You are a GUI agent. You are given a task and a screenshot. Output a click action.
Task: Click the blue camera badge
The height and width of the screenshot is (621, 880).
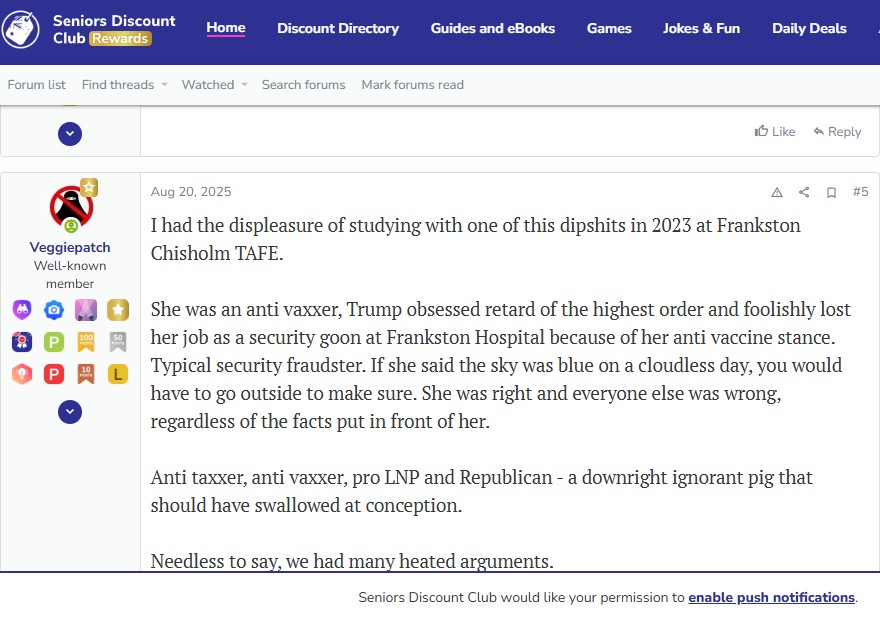tap(54, 309)
